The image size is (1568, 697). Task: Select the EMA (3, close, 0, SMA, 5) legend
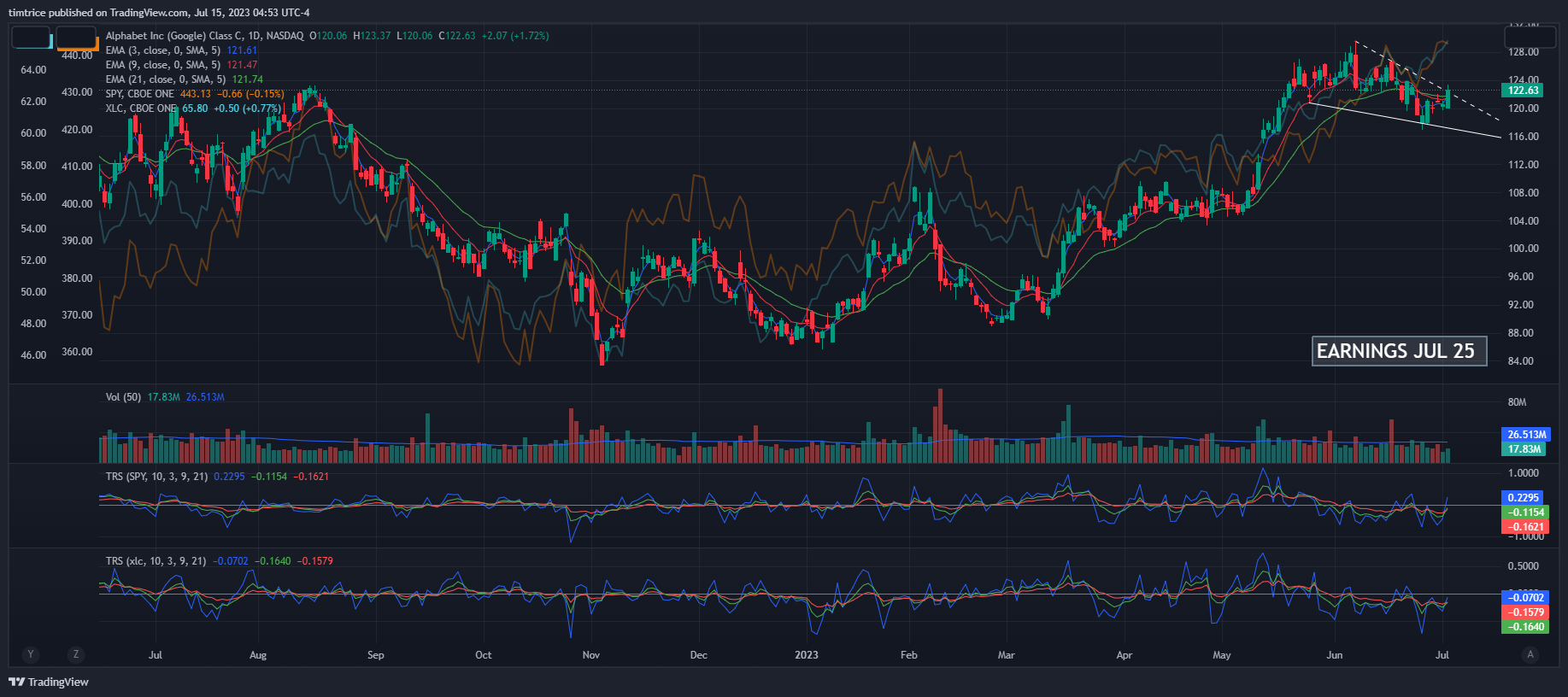(162, 50)
